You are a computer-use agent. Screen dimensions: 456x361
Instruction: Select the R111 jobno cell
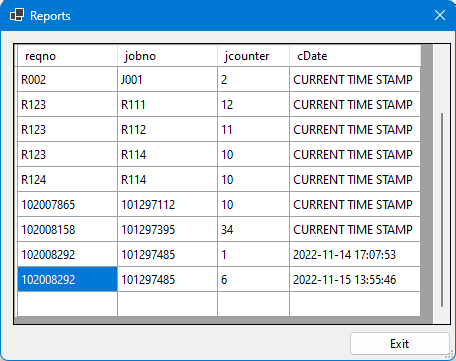pos(167,104)
